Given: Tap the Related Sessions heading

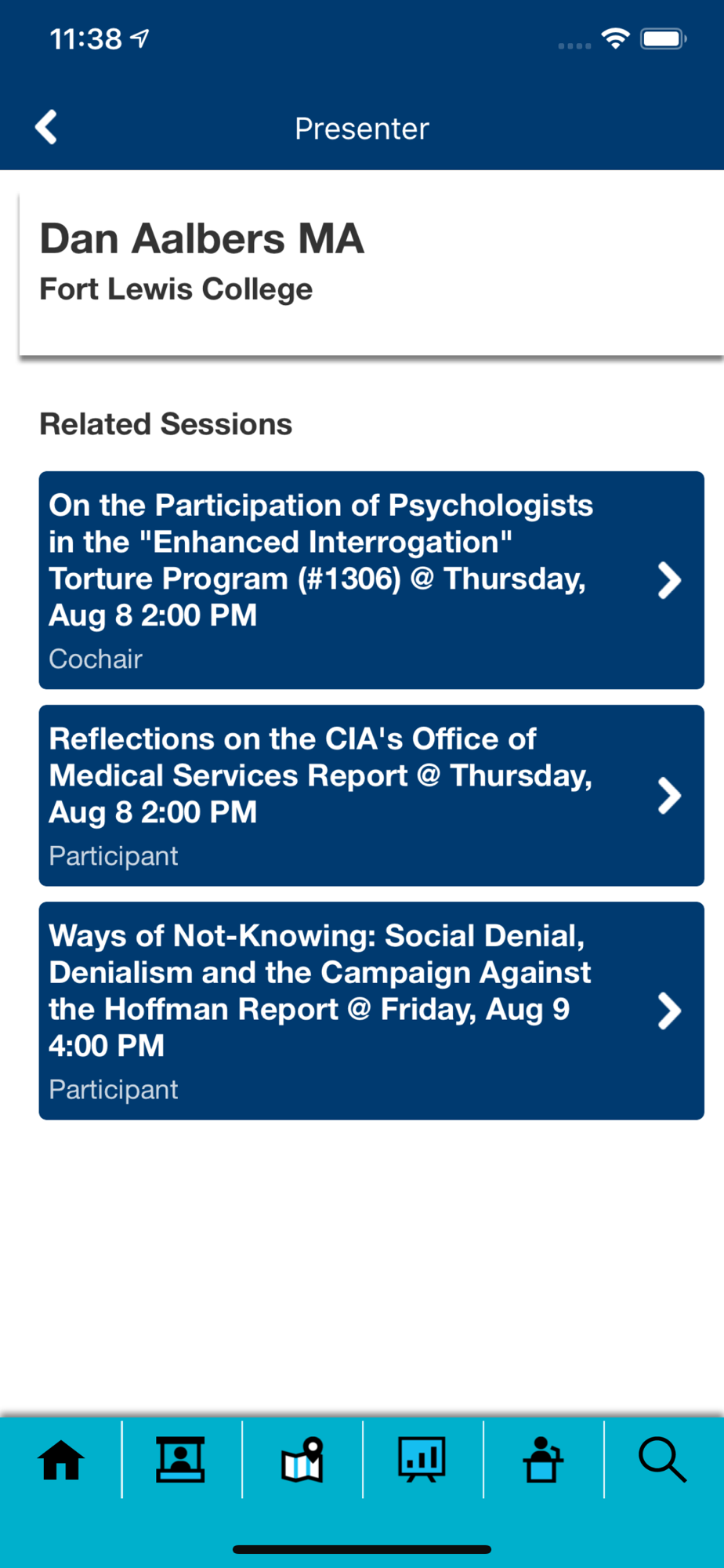Looking at the screenshot, I should click(166, 424).
